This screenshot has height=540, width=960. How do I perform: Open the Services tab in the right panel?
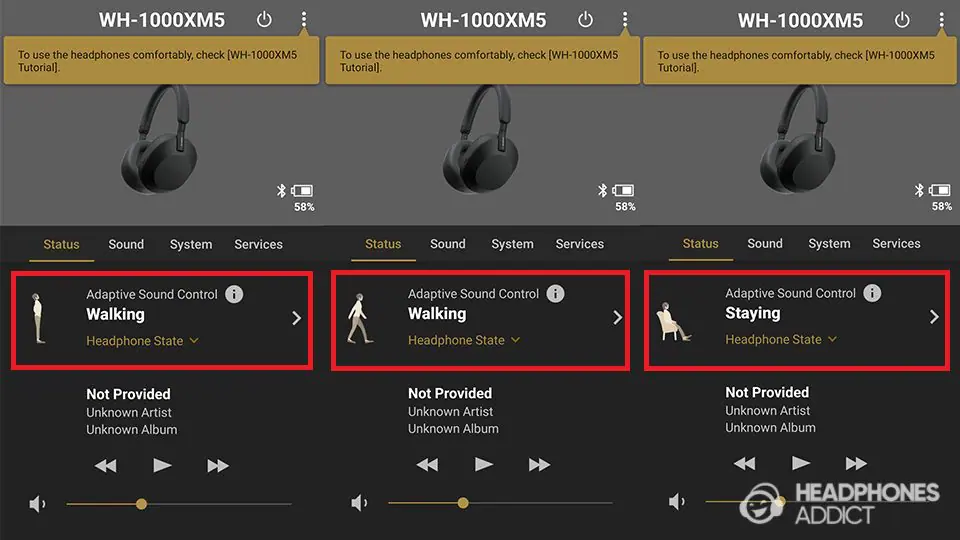point(896,244)
